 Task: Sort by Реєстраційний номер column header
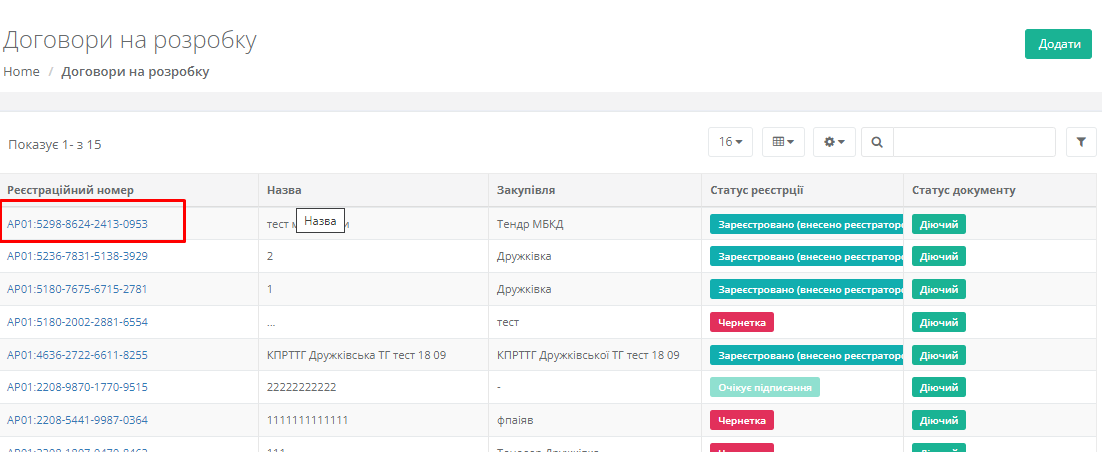pos(70,190)
